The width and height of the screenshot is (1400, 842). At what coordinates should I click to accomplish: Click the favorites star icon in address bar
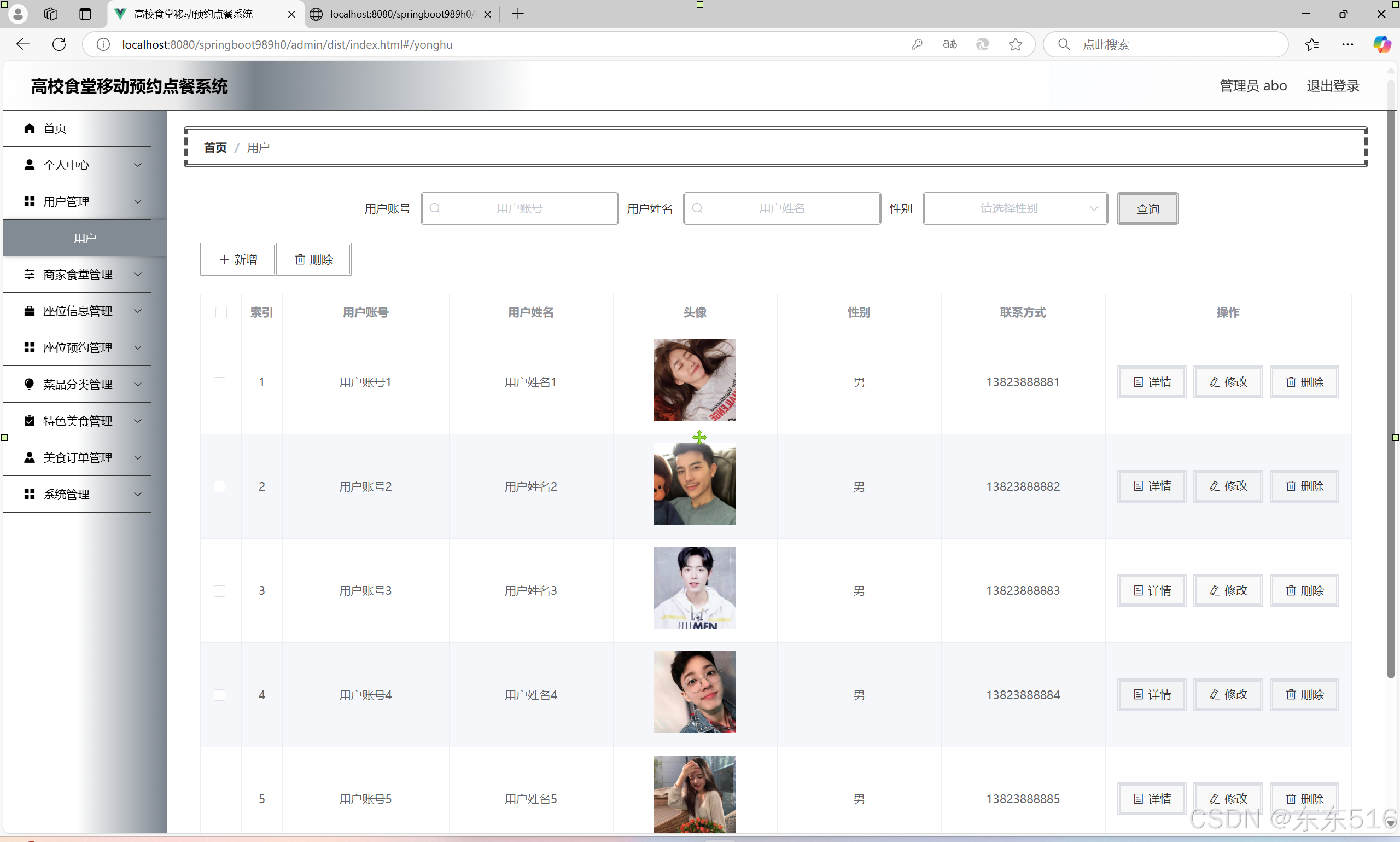point(1015,44)
